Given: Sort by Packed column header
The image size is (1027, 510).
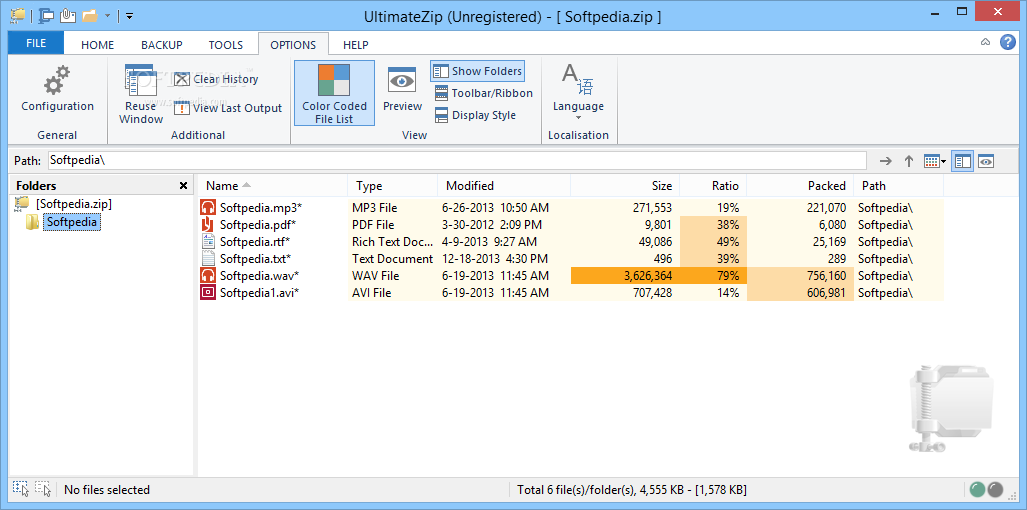Looking at the screenshot, I should (x=800, y=186).
